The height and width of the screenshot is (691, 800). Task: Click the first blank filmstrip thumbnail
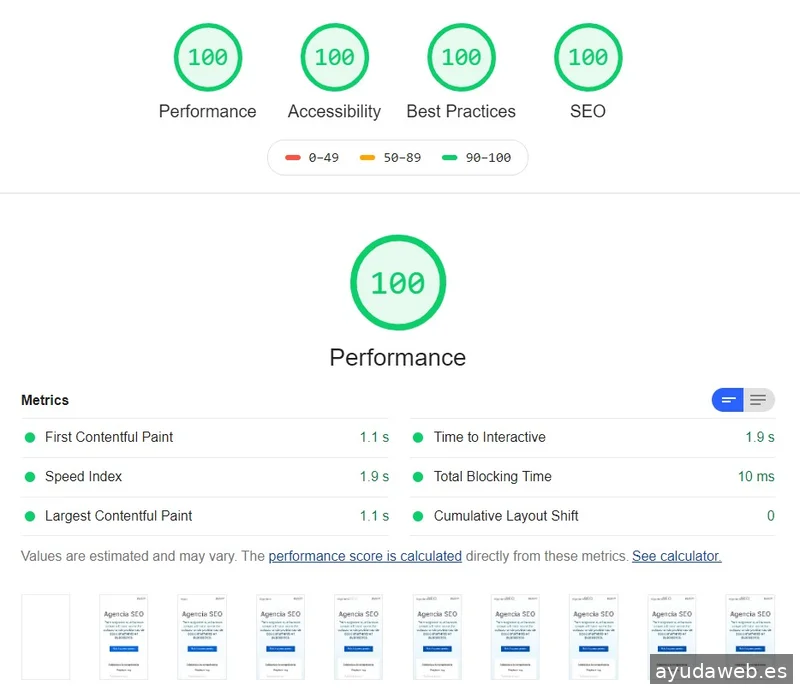(45, 636)
